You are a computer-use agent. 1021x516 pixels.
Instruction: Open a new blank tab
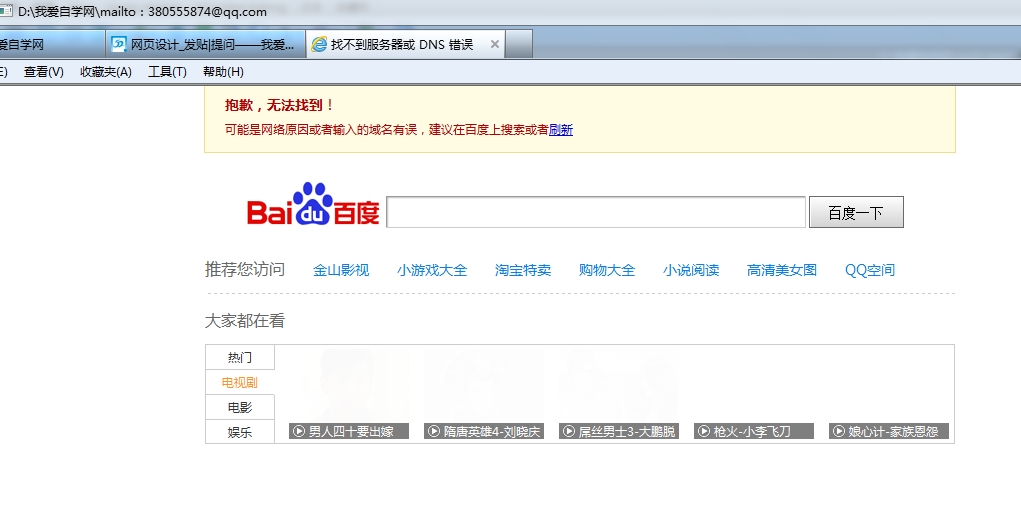coord(519,44)
